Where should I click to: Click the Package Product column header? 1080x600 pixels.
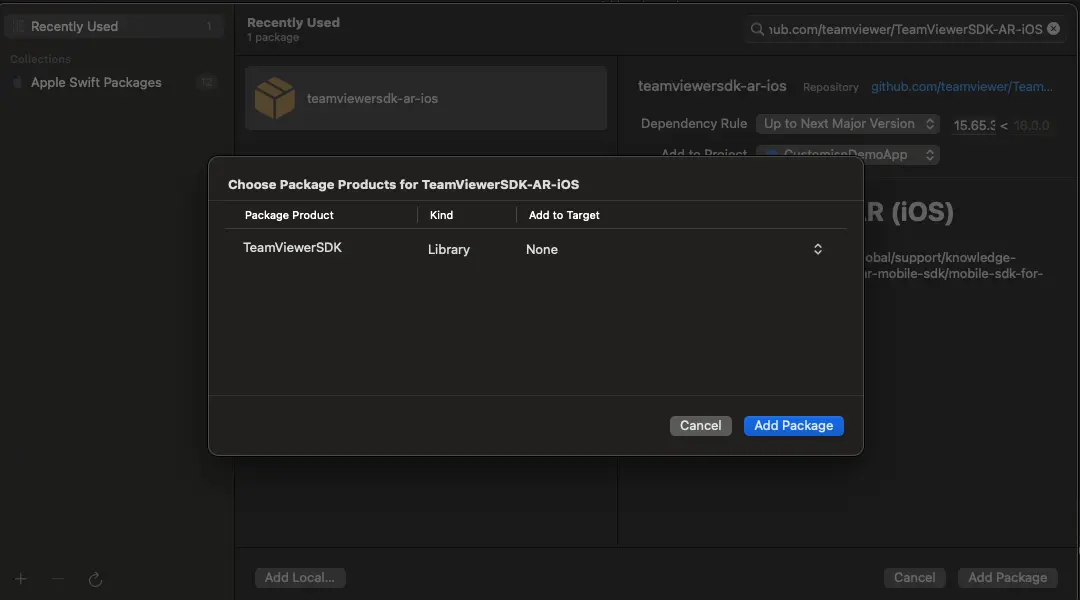click(289, 215)
